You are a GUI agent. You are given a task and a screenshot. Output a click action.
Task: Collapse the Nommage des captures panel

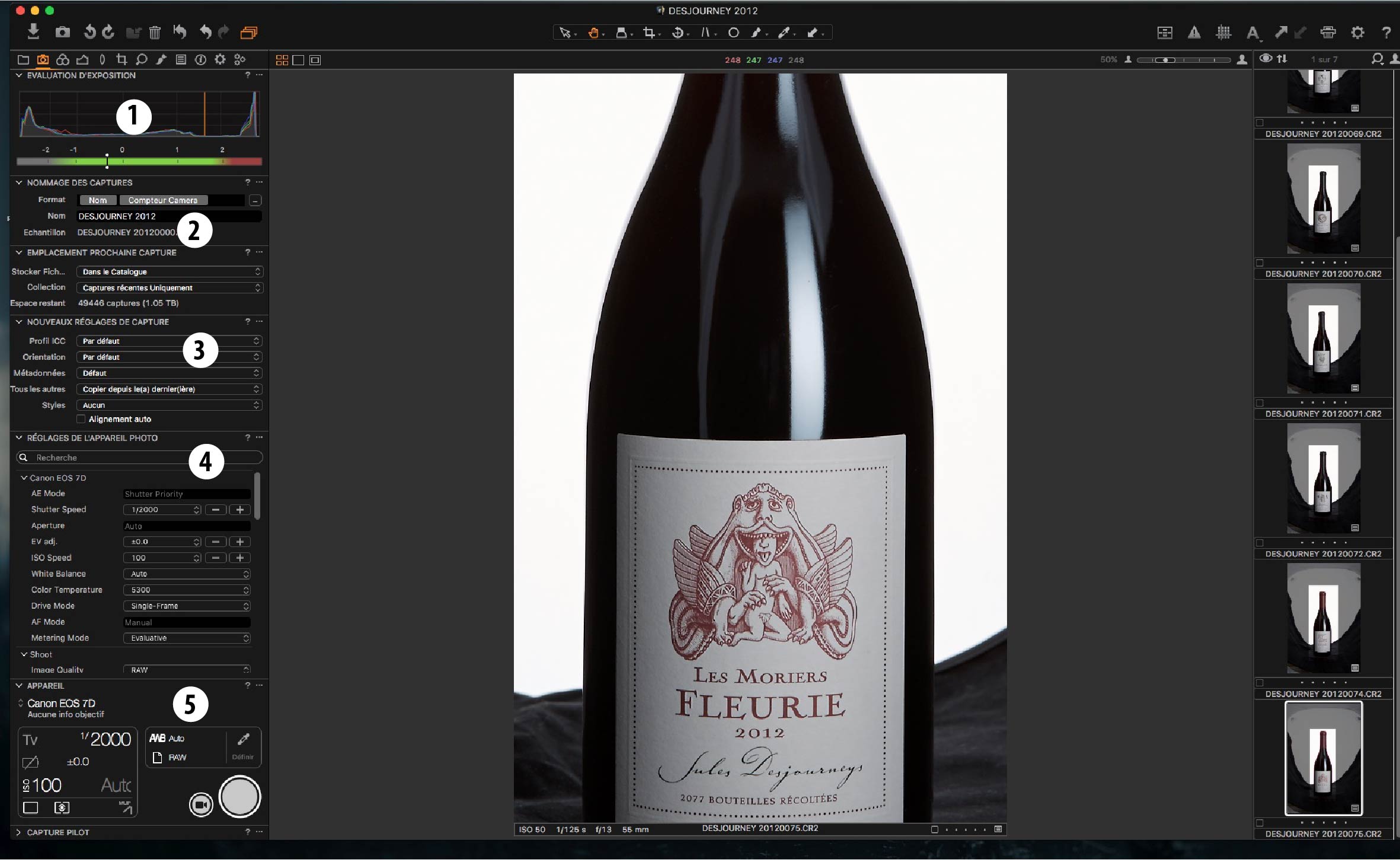pyautogui.click(x=19, y=183)
